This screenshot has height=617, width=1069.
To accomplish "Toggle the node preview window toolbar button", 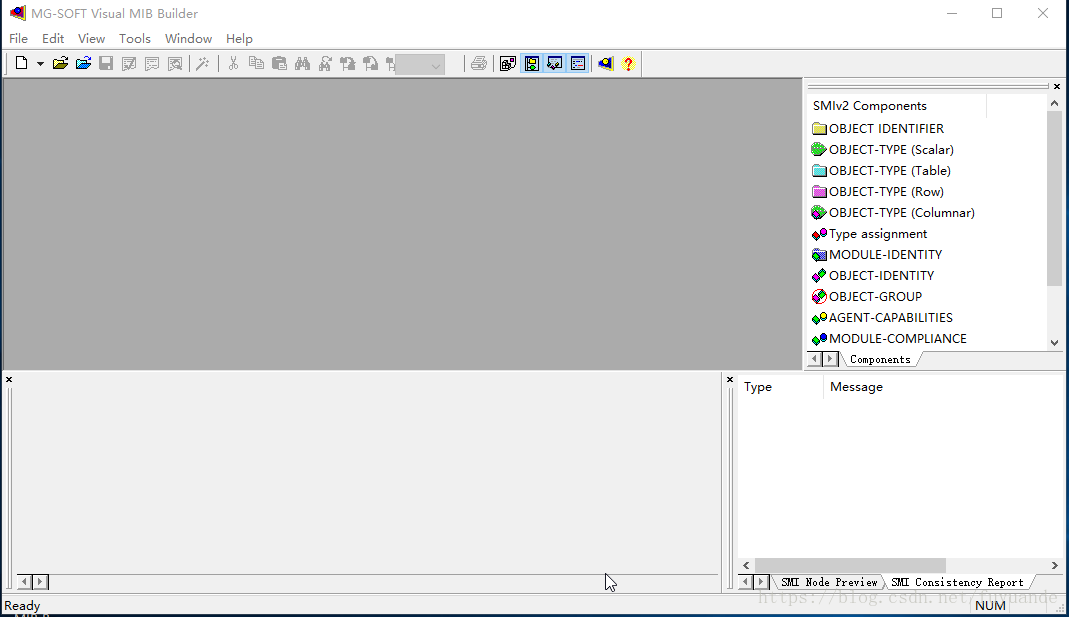I will [555, 63].
